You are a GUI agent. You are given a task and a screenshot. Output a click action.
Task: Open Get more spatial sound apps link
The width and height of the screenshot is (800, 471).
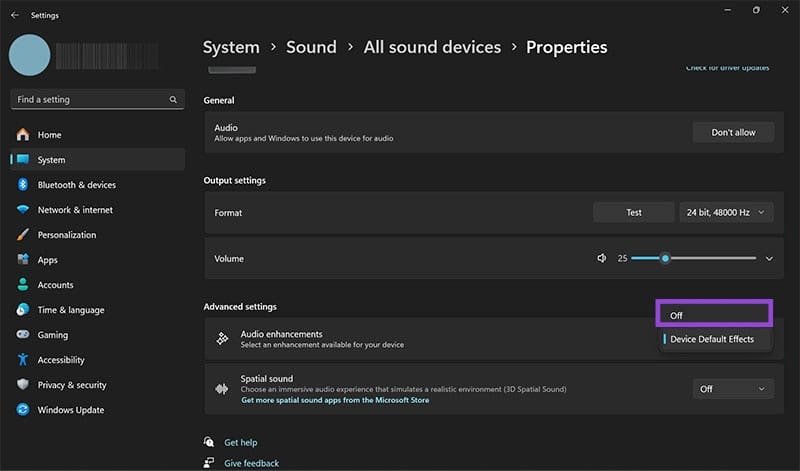335,400
